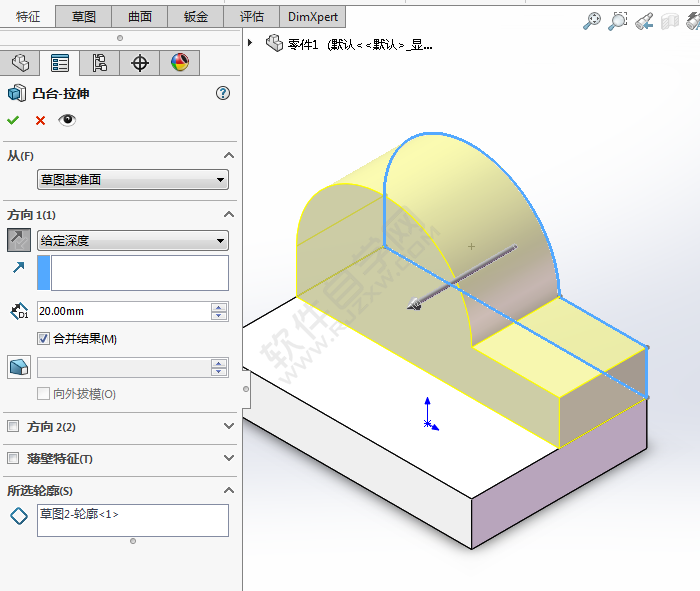Confirm extrude with green checkmark
The image size is (700, 591).
pyautogui.click(x=13, y=120)
